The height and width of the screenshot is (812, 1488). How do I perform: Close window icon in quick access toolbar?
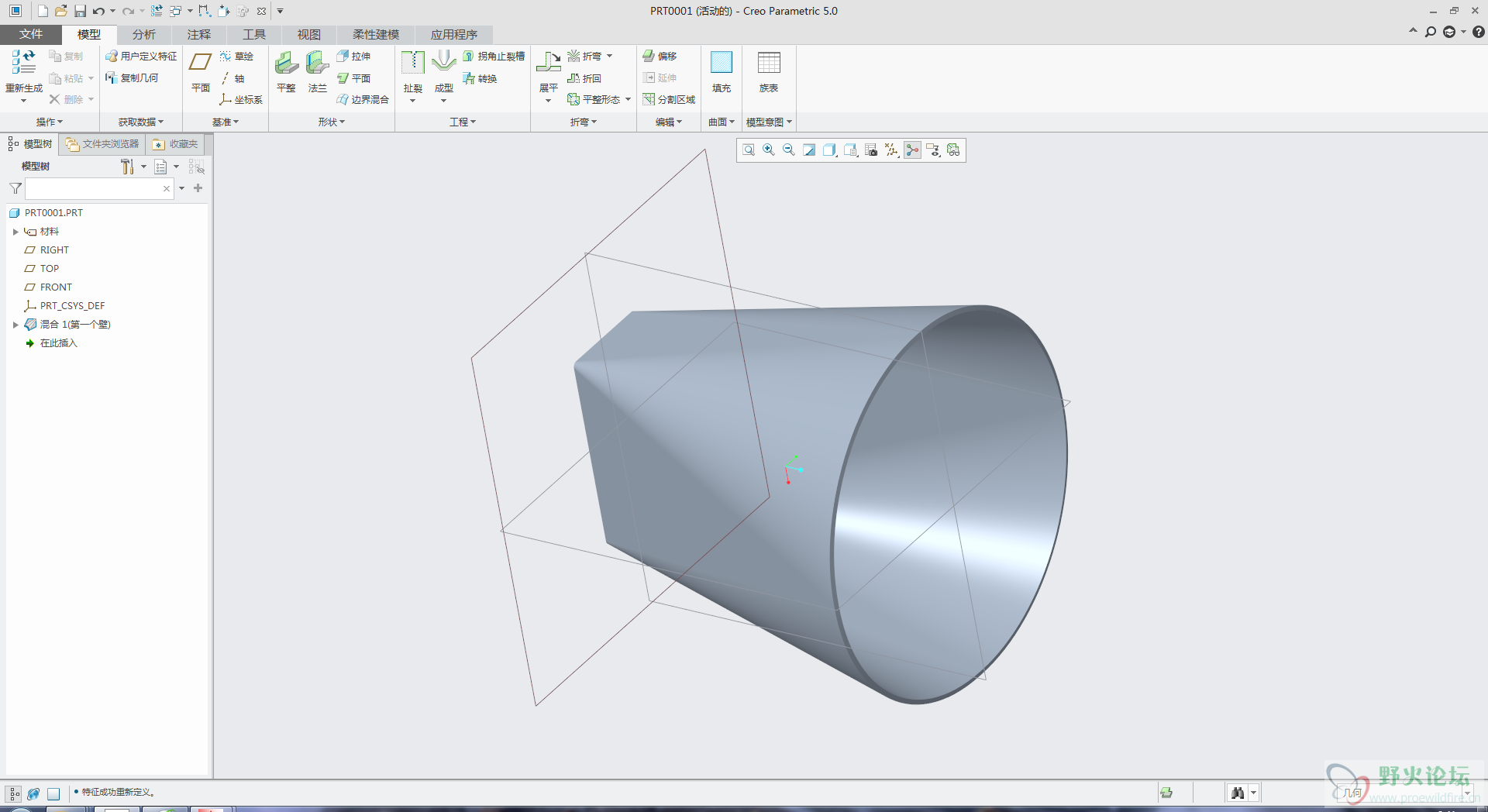click(262, 11)
